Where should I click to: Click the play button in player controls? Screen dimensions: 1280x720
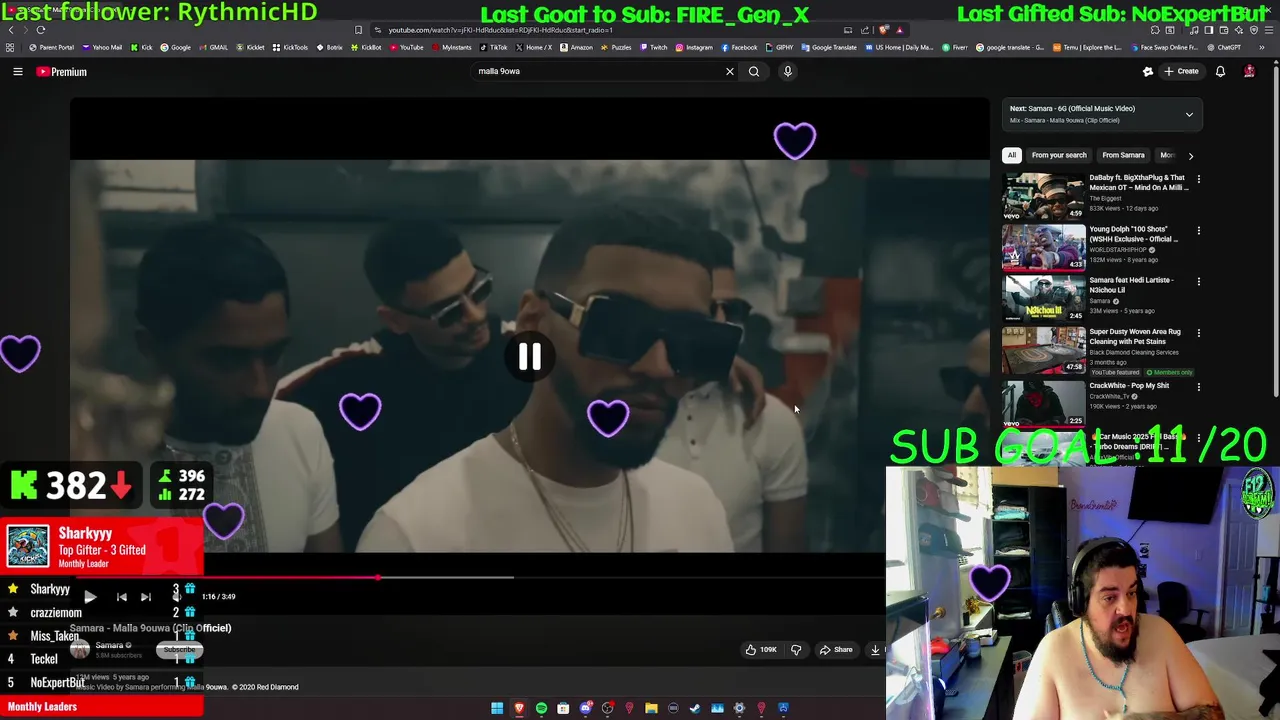click(90, 597)
